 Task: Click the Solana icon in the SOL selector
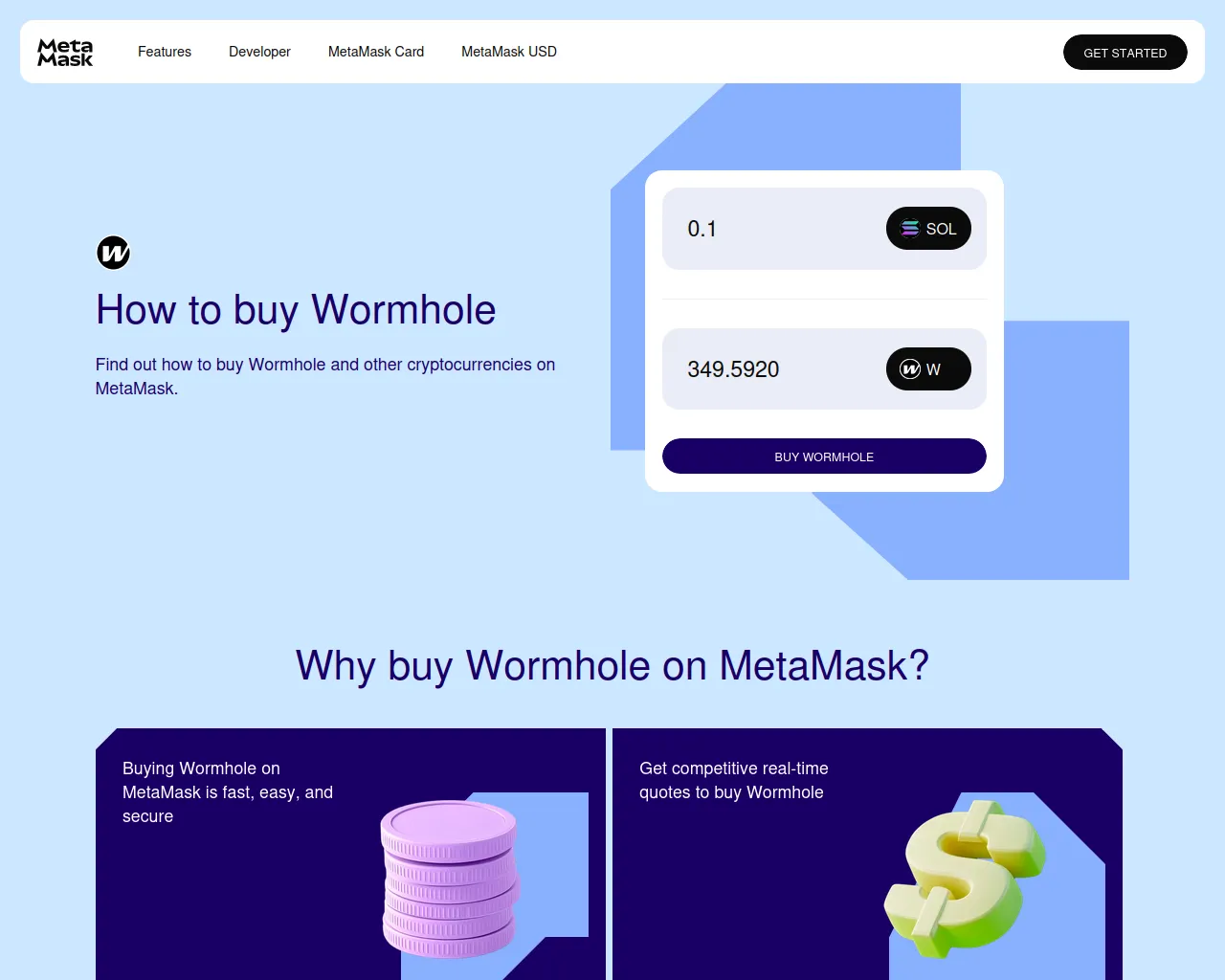tap(910, 229)
